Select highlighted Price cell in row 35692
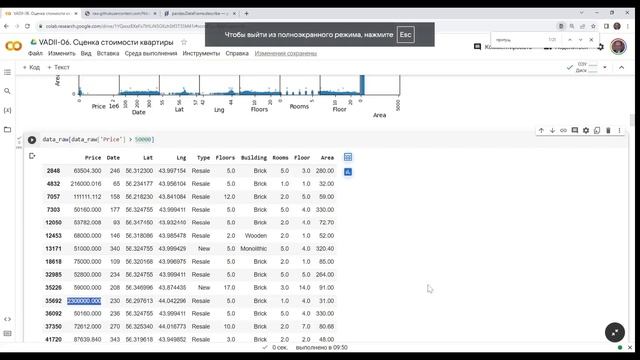The width and height of the screenshot is (640, 360). click(84, 301)
